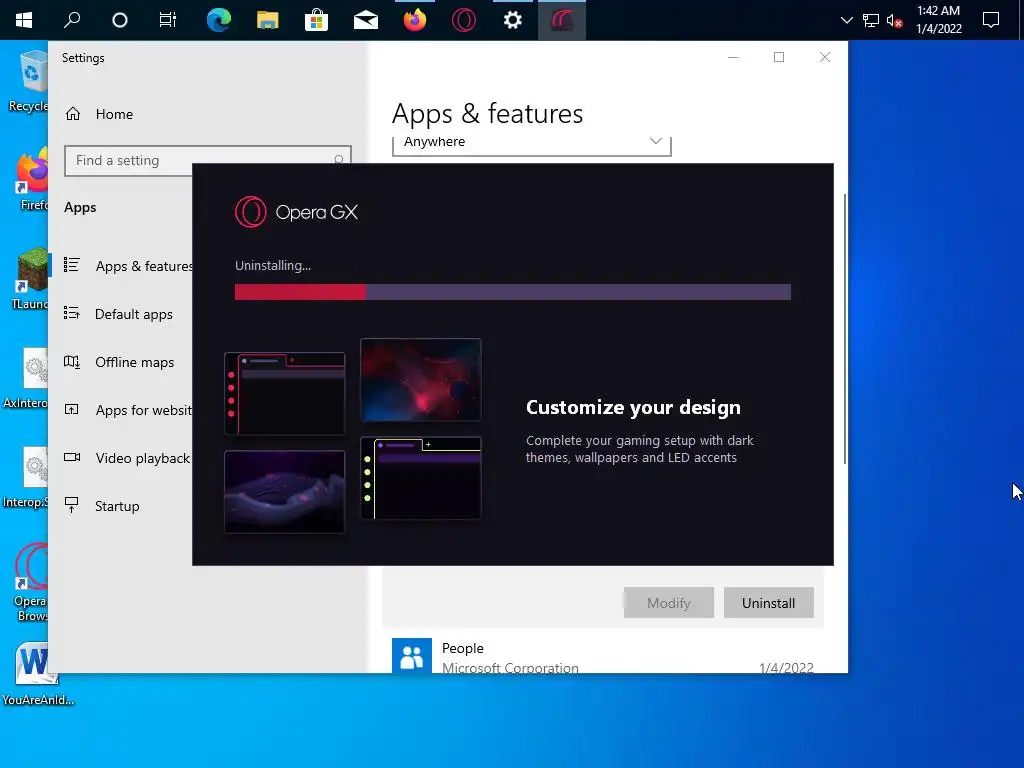Click the Uninstall button in Settings
The image size is (1024, 768).
click(769, 603)
